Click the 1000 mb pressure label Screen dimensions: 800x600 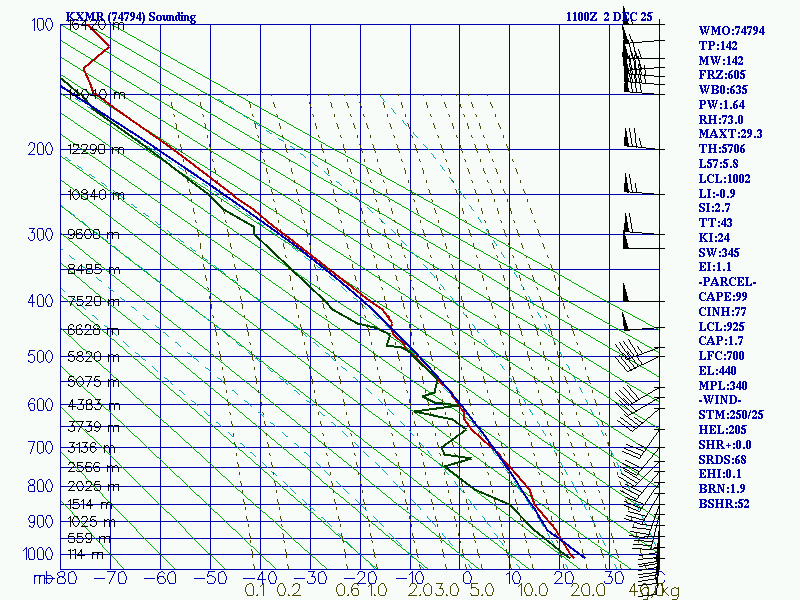(x=38, y=554)
